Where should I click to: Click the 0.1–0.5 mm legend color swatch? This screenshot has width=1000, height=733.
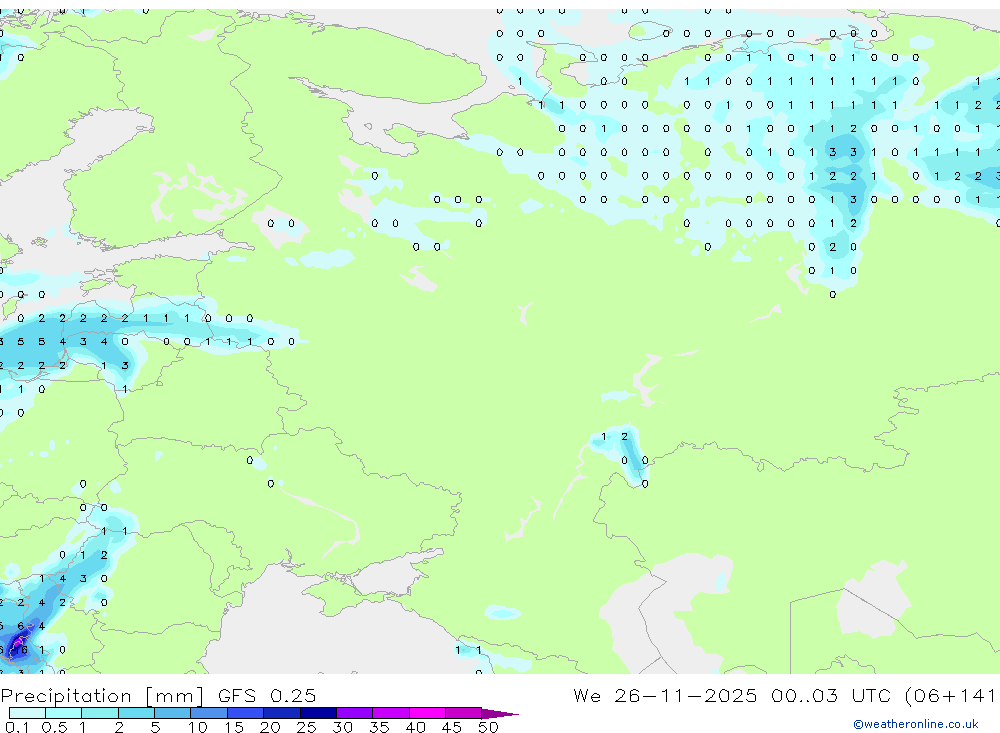(27, 713)
